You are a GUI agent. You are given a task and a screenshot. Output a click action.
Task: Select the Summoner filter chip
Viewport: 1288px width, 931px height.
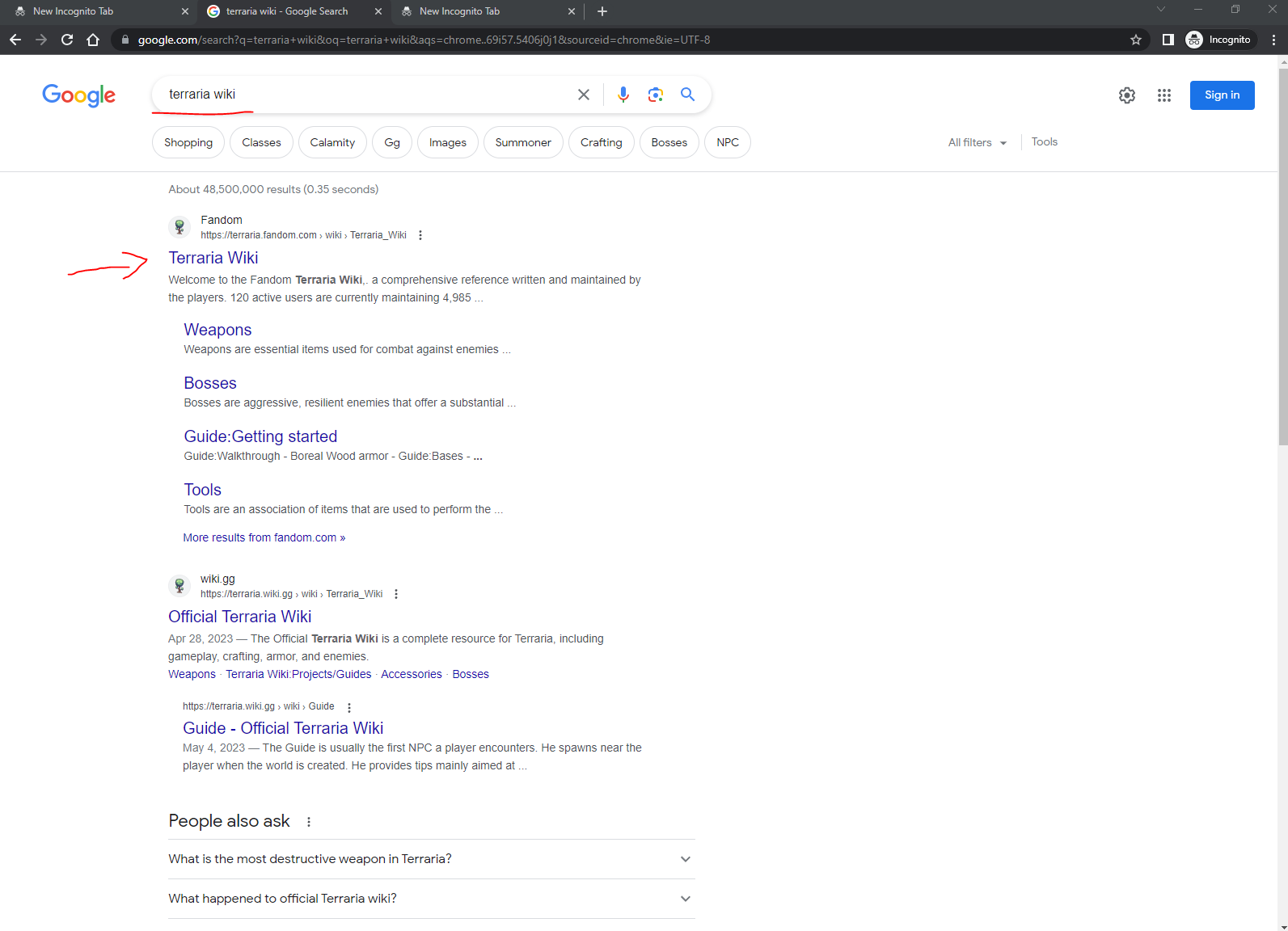[523, 142]
